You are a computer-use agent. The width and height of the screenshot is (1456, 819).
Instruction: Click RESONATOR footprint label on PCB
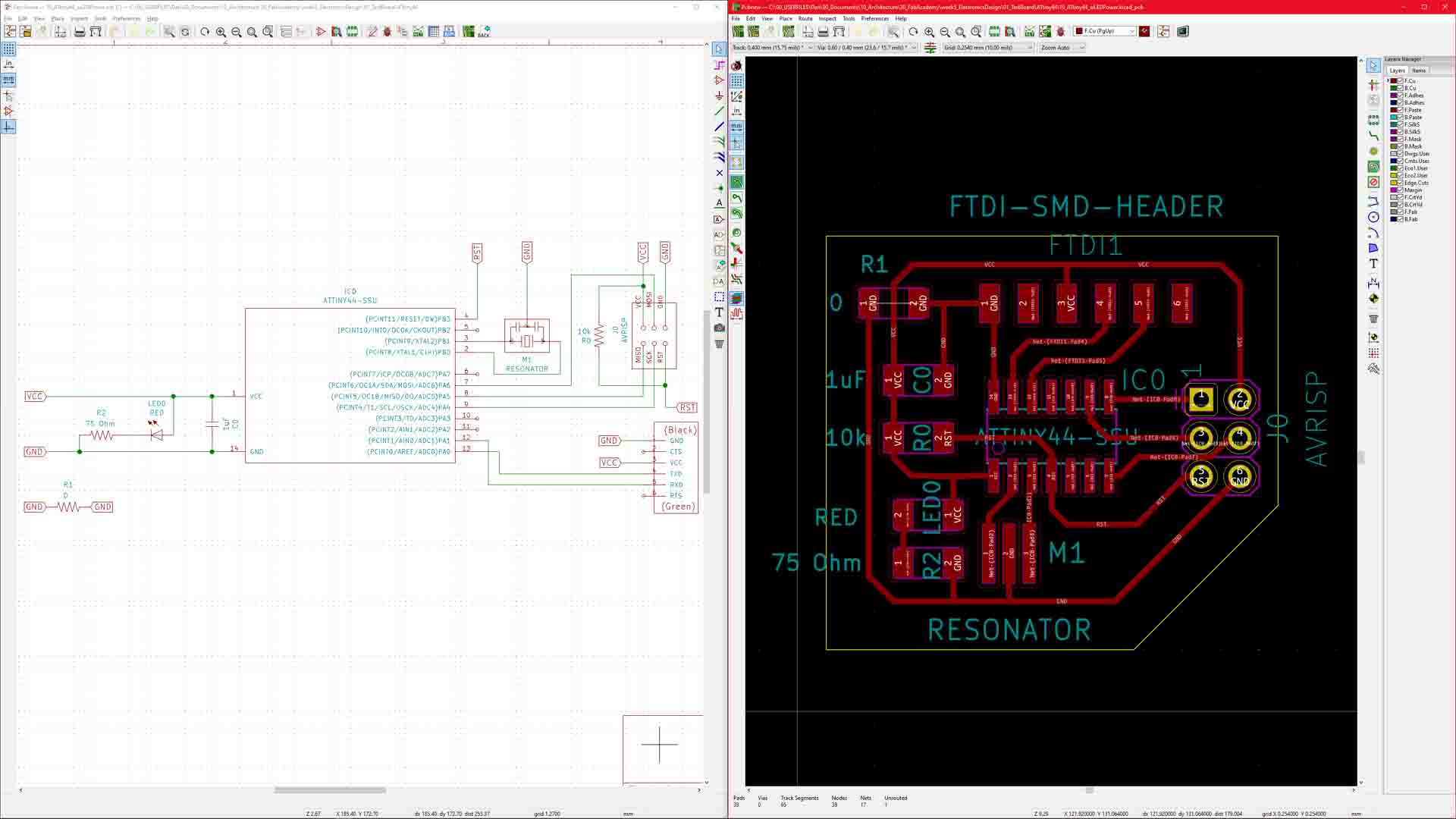[x=1009, y=629]
